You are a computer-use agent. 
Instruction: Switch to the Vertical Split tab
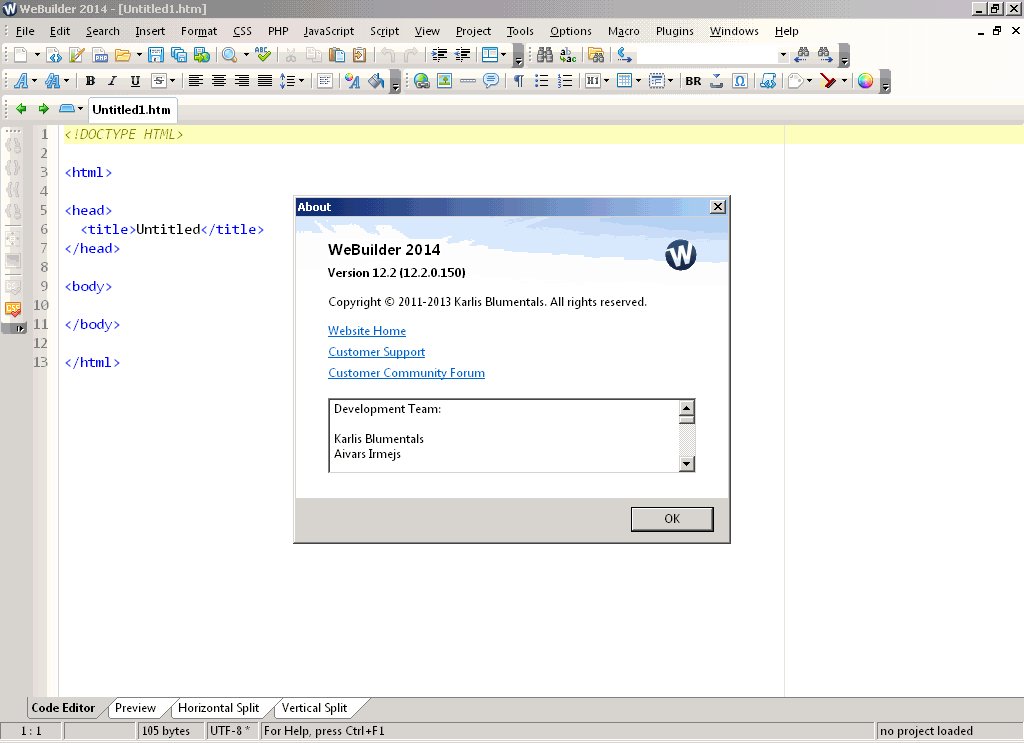(314, 708)
